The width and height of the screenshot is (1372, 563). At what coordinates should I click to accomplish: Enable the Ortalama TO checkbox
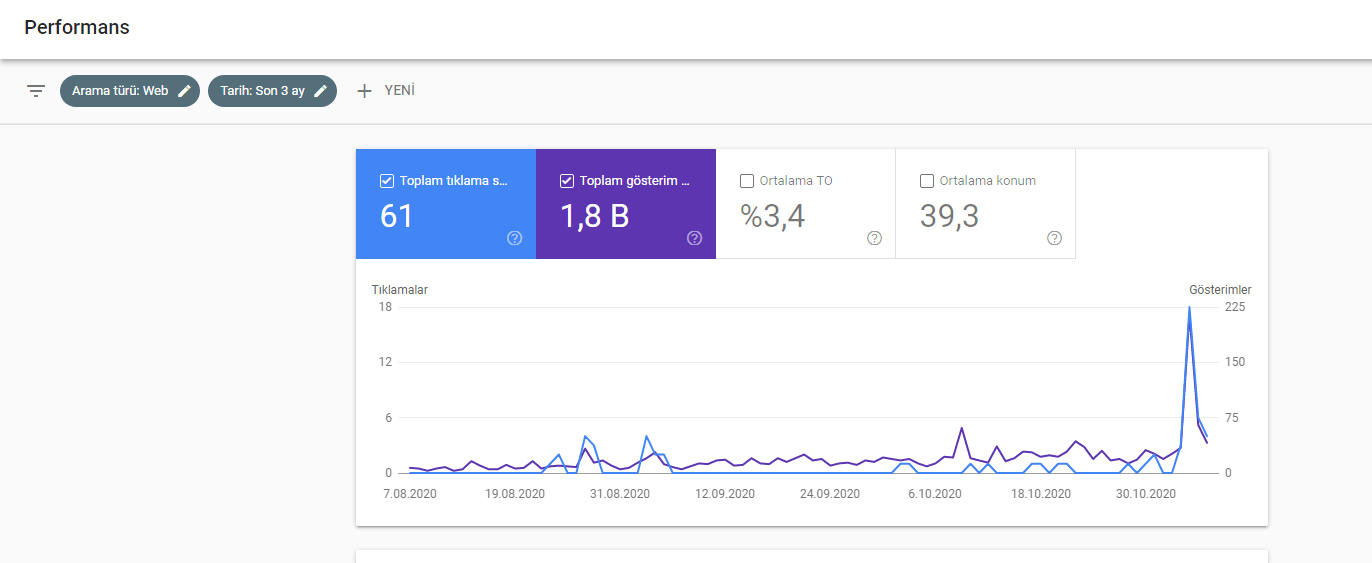(746, 181)
